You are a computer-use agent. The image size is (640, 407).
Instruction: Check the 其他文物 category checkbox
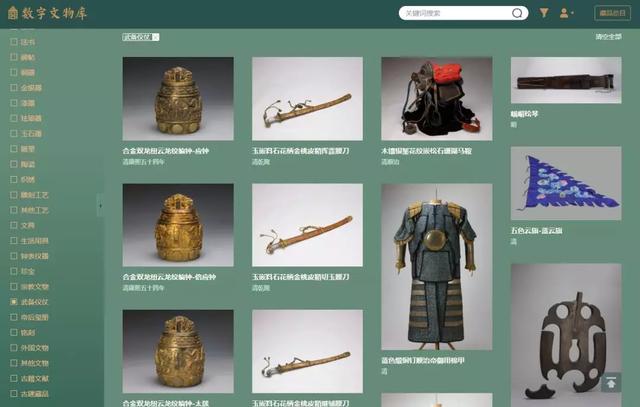click(x=14, y=363)
